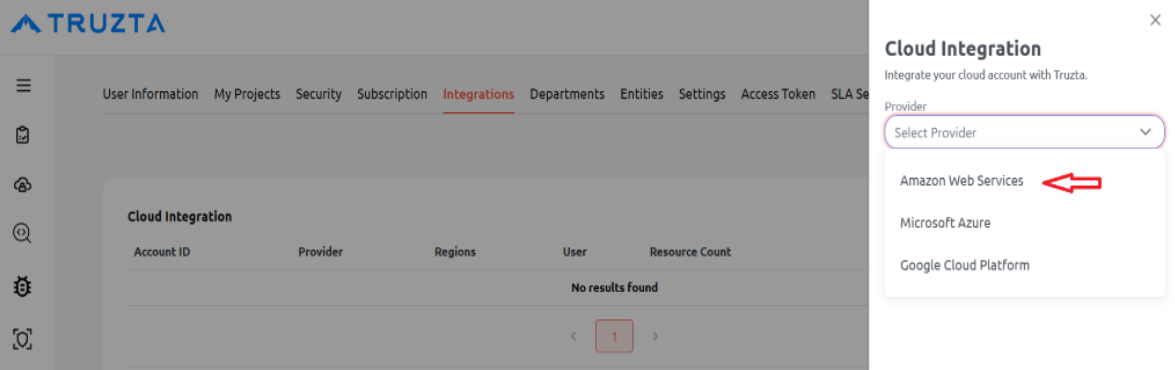Screen dimensions: 1175x370
Task: Switch to User Information tab
Action: (x=151, y=94)
